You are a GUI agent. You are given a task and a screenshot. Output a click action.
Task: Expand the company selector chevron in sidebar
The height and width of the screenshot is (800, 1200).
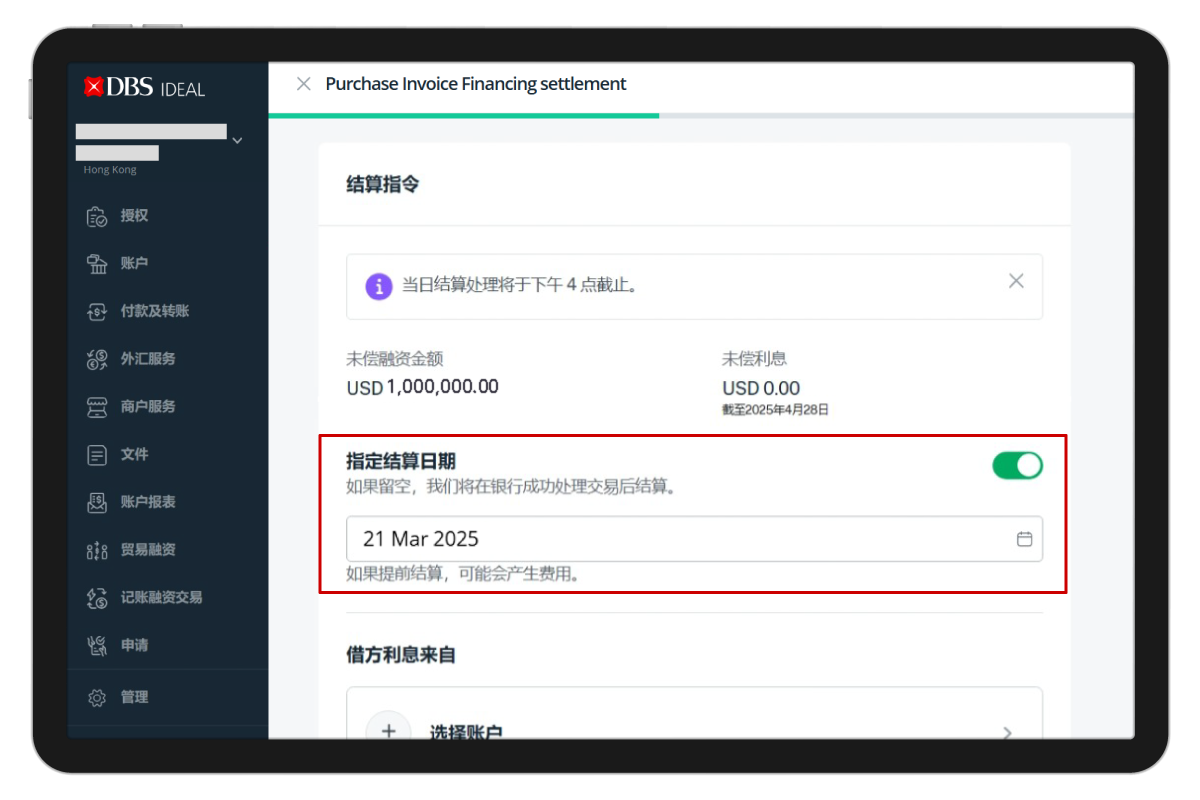(x=237, y=141)
